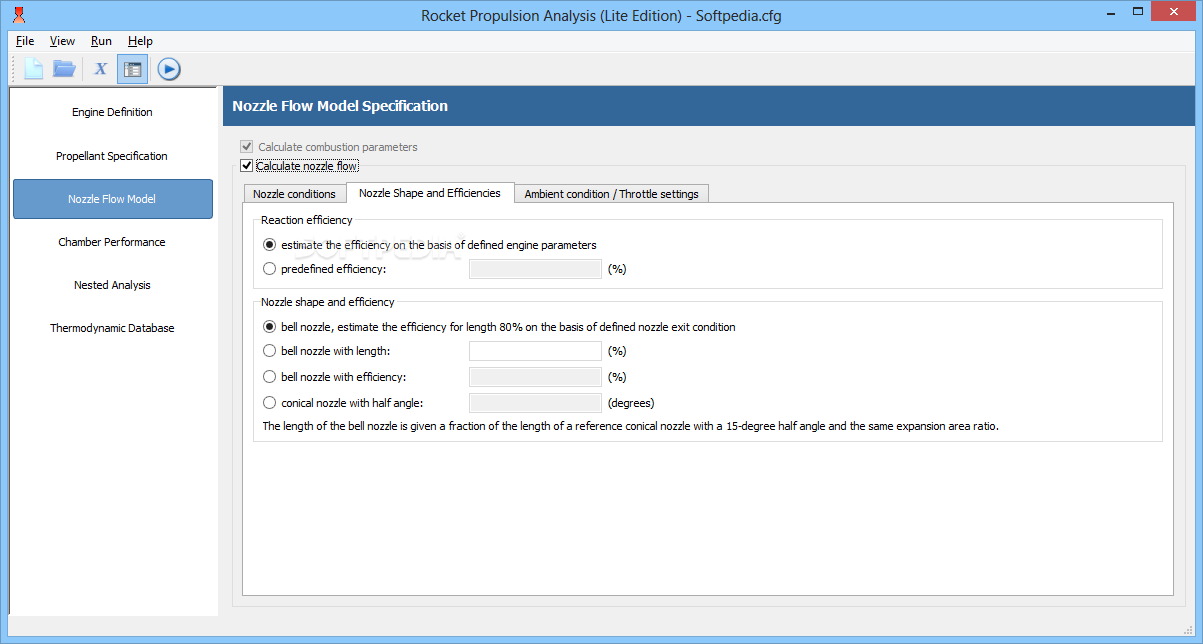Toggle the input form view icon

click(132, 69)
